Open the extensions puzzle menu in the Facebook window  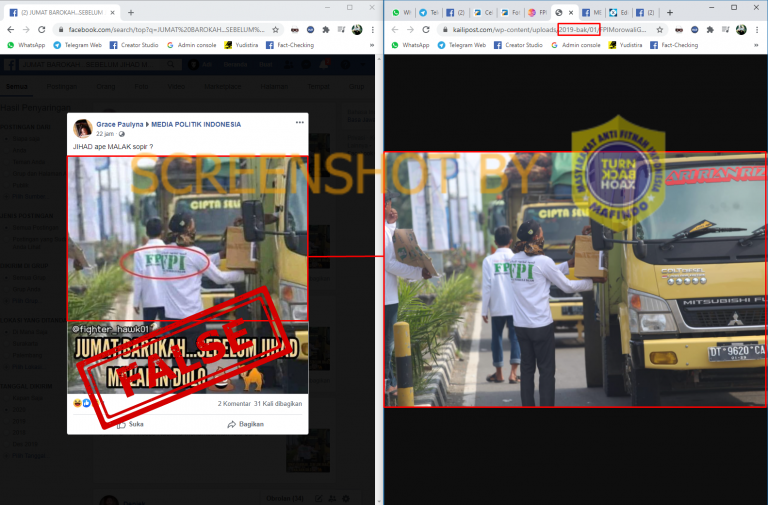click(x=326, y=30)
